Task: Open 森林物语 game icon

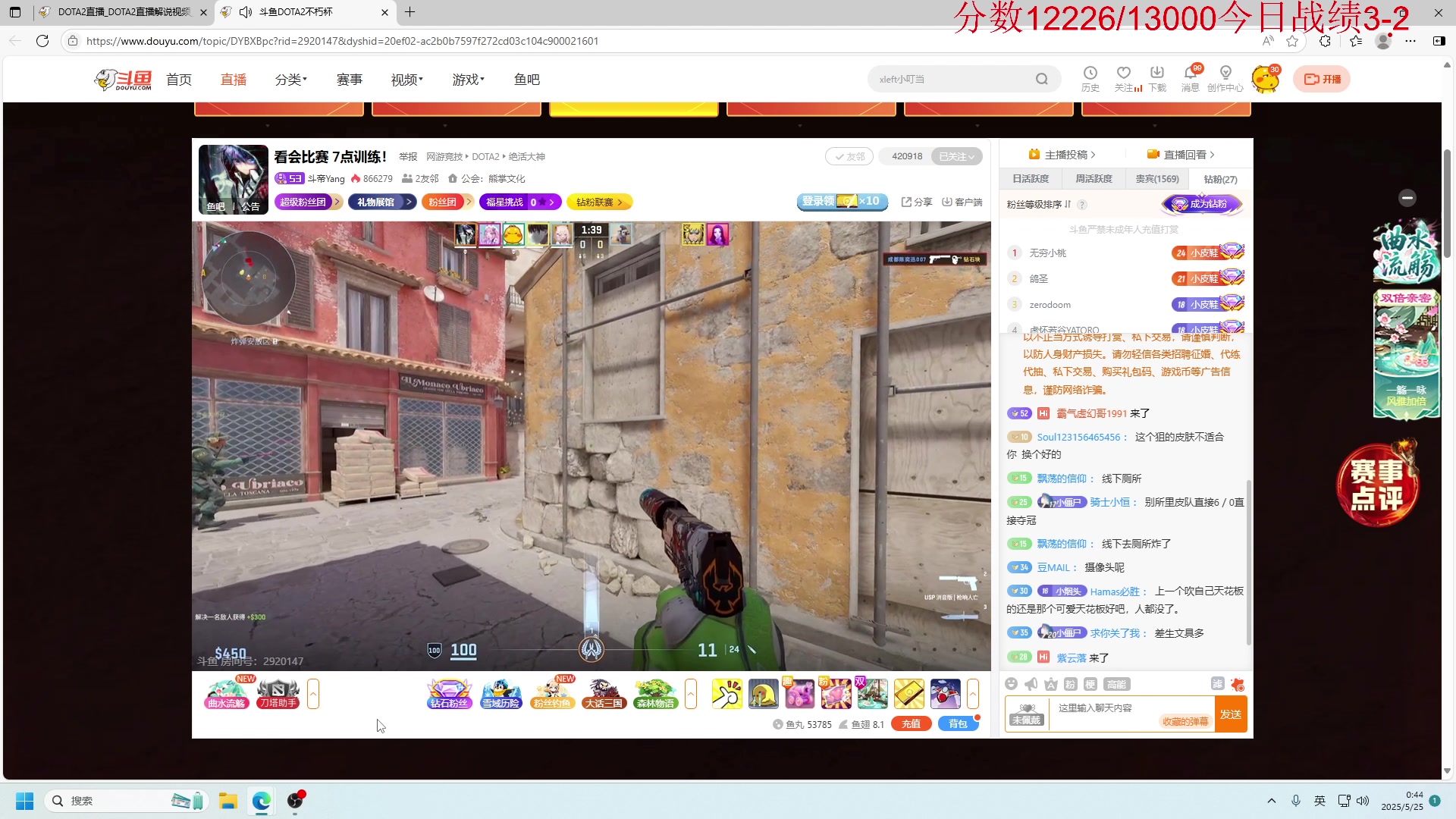Action: tap(656, 693)
